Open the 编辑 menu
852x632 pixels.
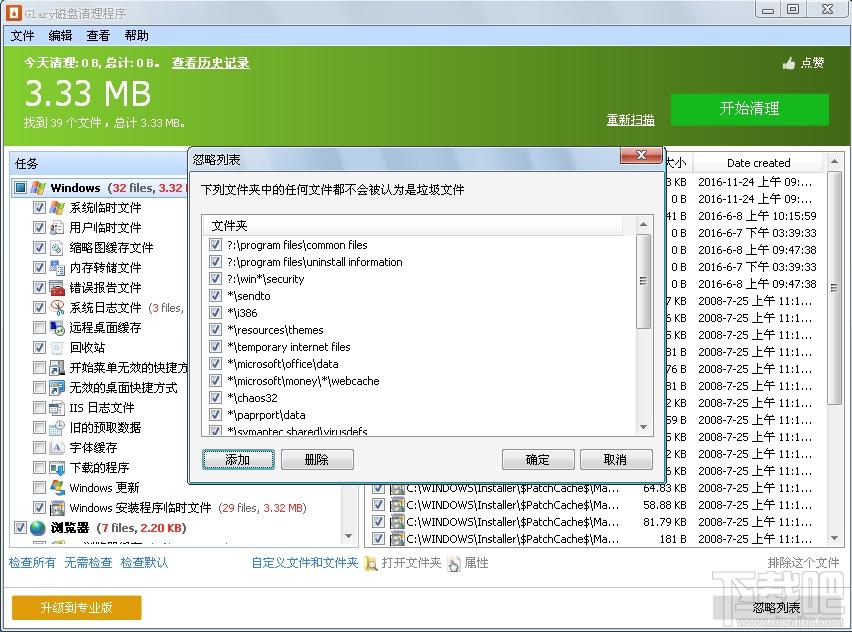[60, 35]
